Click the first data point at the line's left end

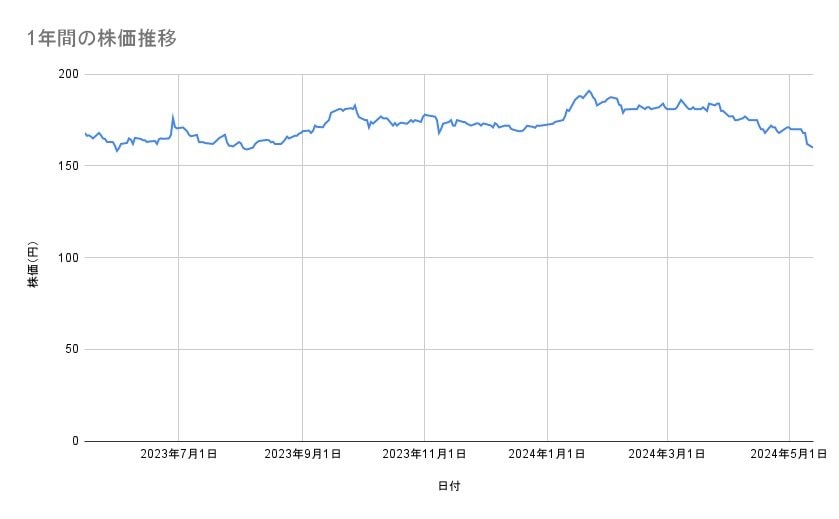click(86, 133)
